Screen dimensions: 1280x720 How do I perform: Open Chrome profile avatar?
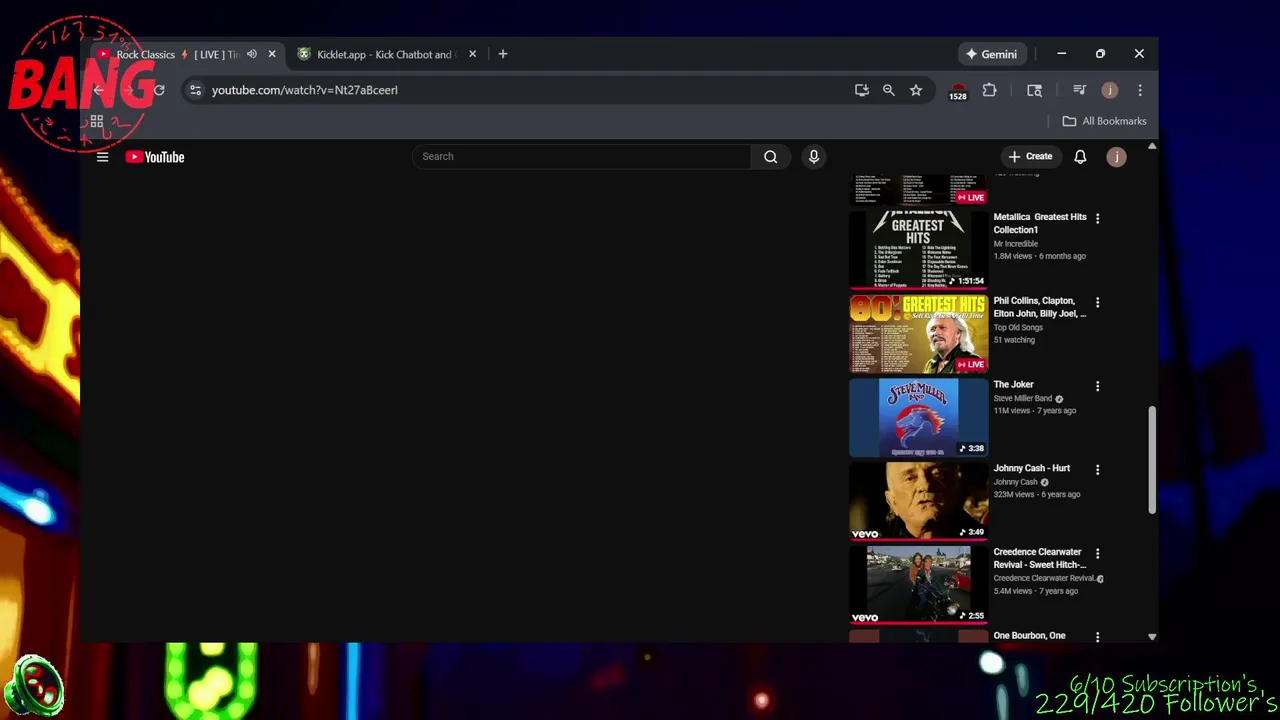click(x=1109, y=90)
